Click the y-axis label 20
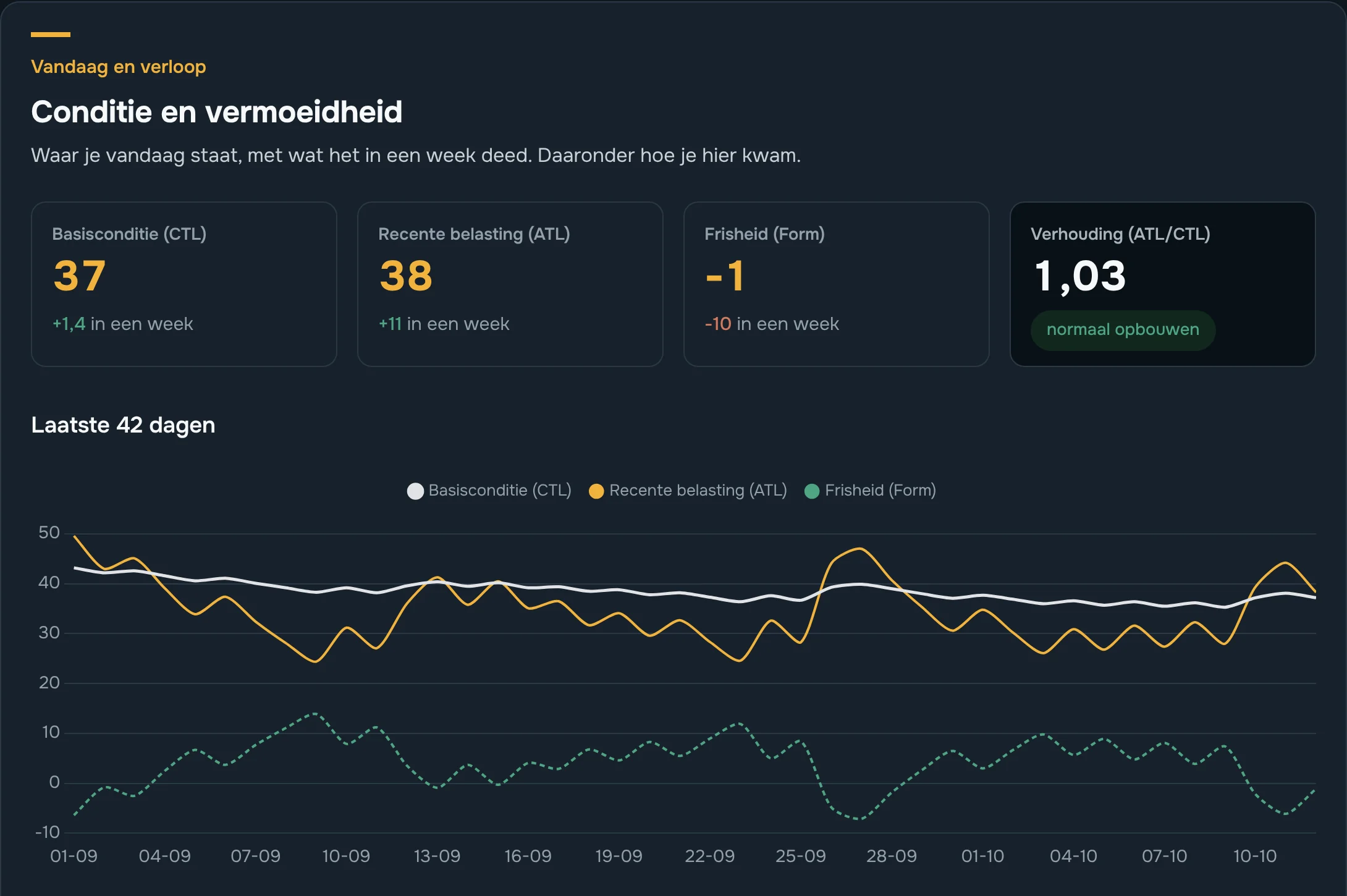1347x896 pixels. tap(49, 683)
